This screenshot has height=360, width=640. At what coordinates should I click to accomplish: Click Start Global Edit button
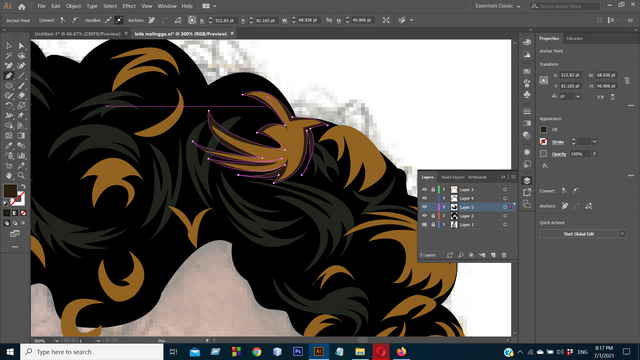click(578, 234)
